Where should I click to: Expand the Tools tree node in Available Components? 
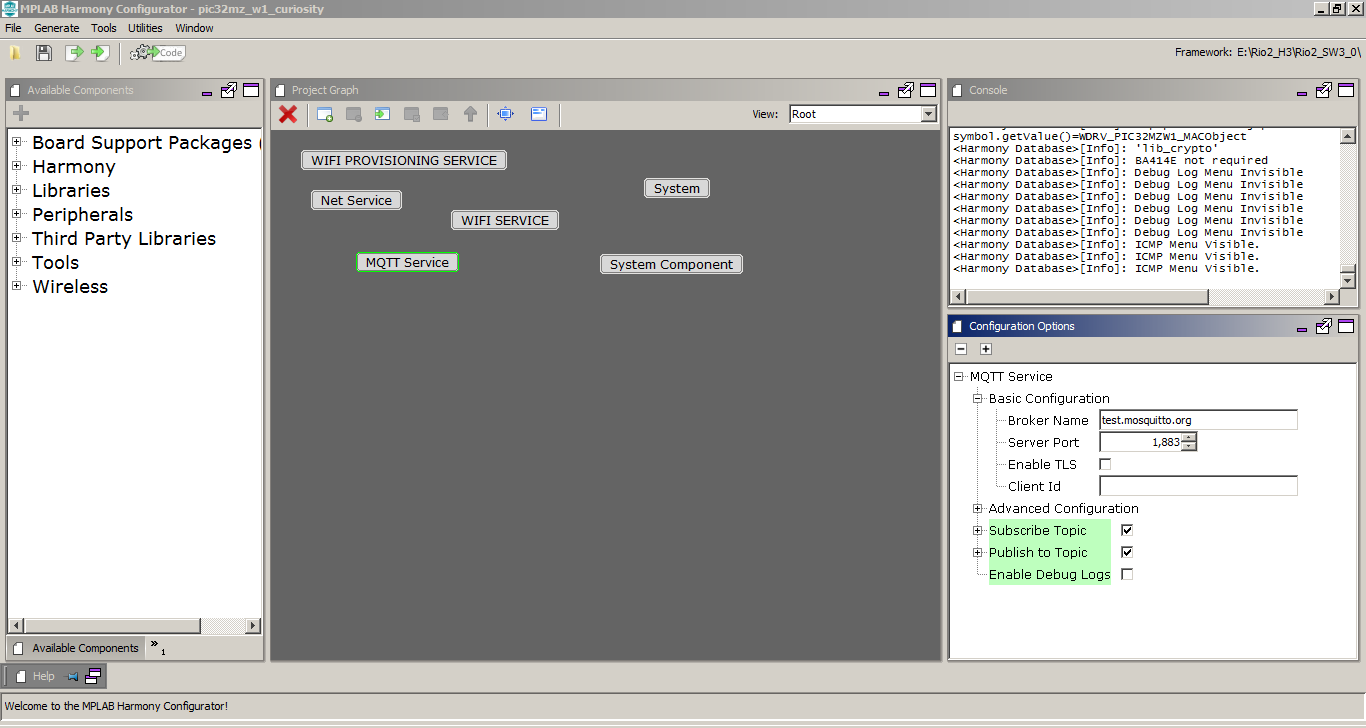(17, 262)
